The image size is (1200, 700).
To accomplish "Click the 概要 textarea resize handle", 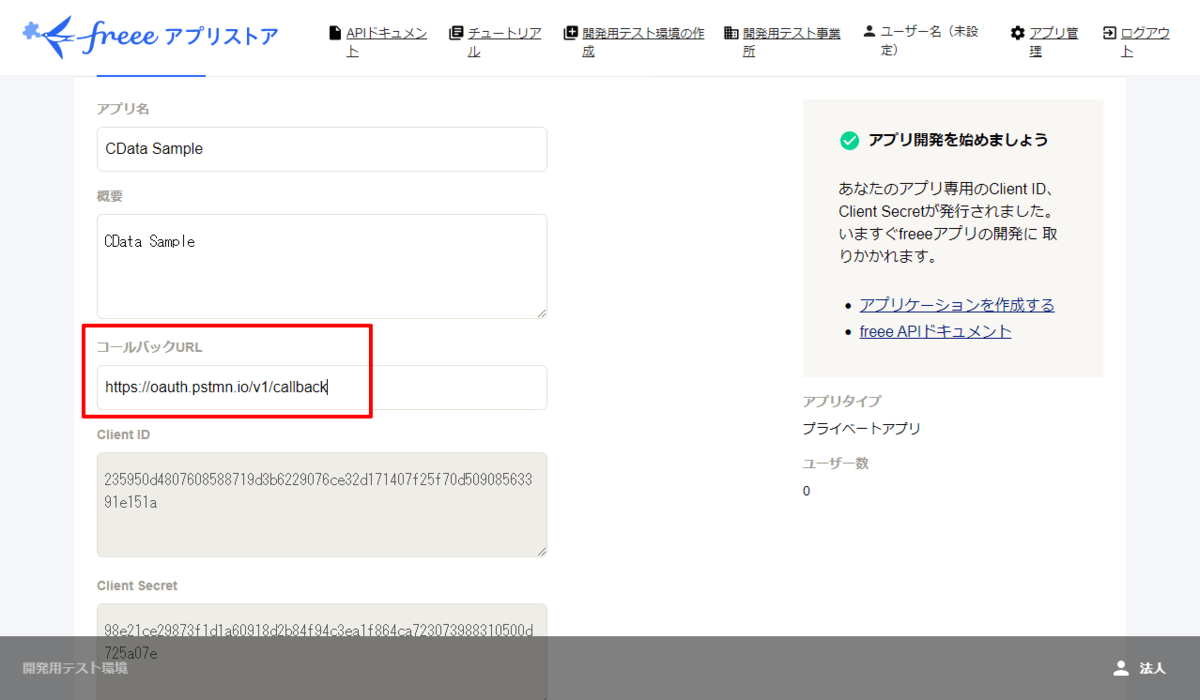I will [x=541, y=313].
